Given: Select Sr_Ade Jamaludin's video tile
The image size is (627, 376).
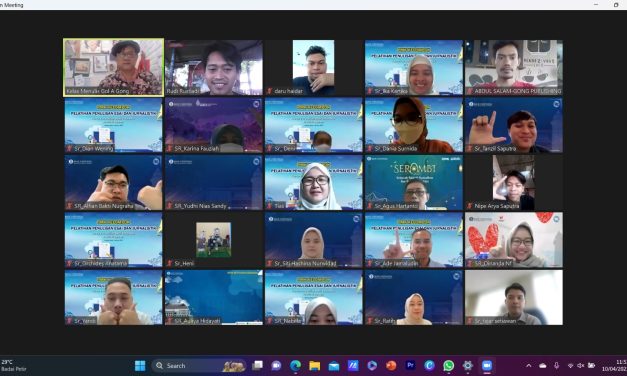Looking at the screenshot, I should click(414, 240).
